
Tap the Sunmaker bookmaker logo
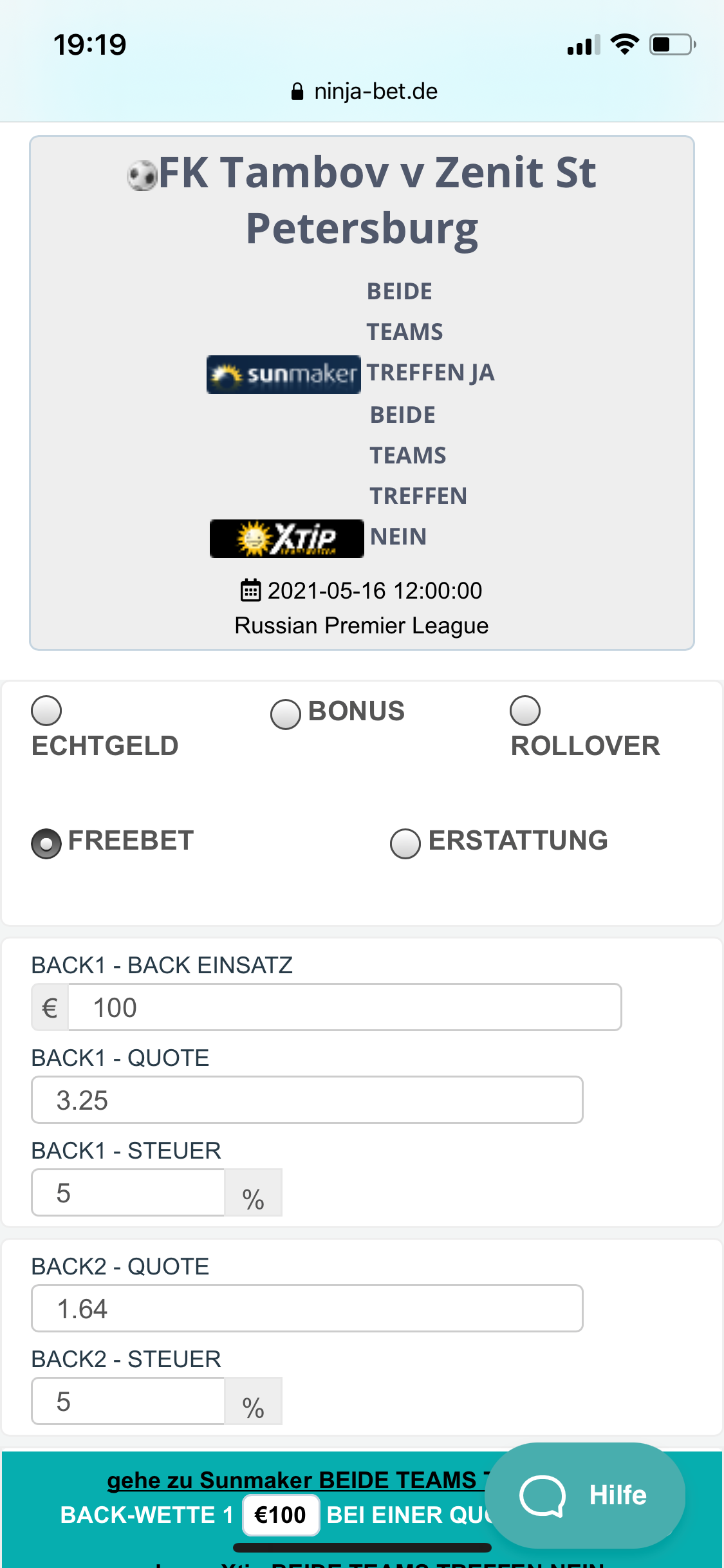coord(283,374)
